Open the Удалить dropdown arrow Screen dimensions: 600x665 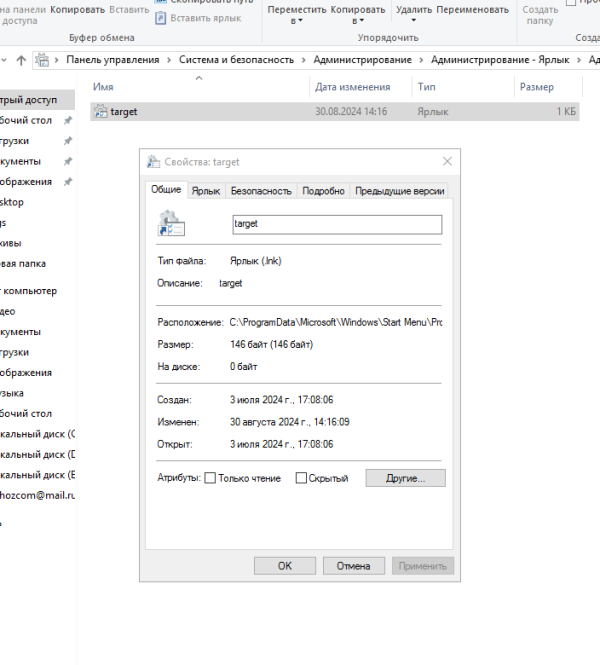pos(413,20)
